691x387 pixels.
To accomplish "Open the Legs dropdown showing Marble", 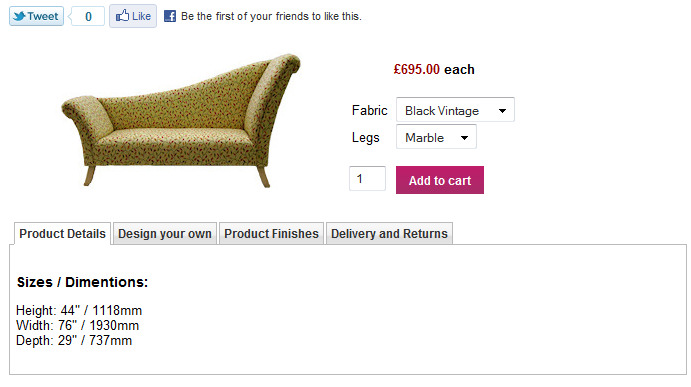I will tap(436, 137).
